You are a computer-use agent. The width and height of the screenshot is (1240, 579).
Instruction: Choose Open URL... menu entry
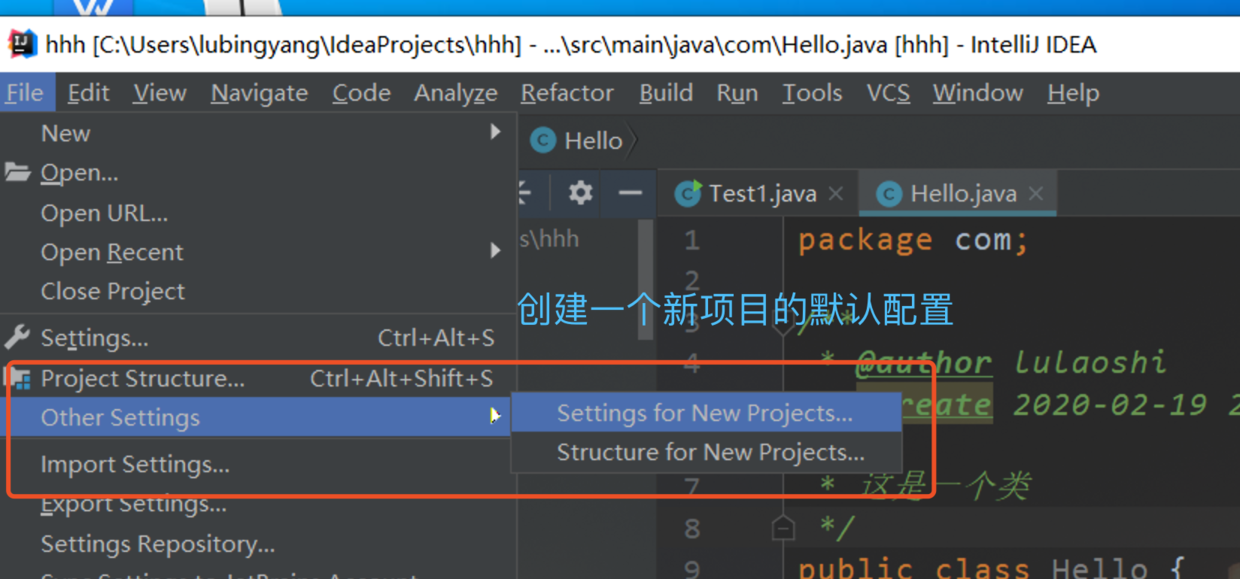pos(258,213)
